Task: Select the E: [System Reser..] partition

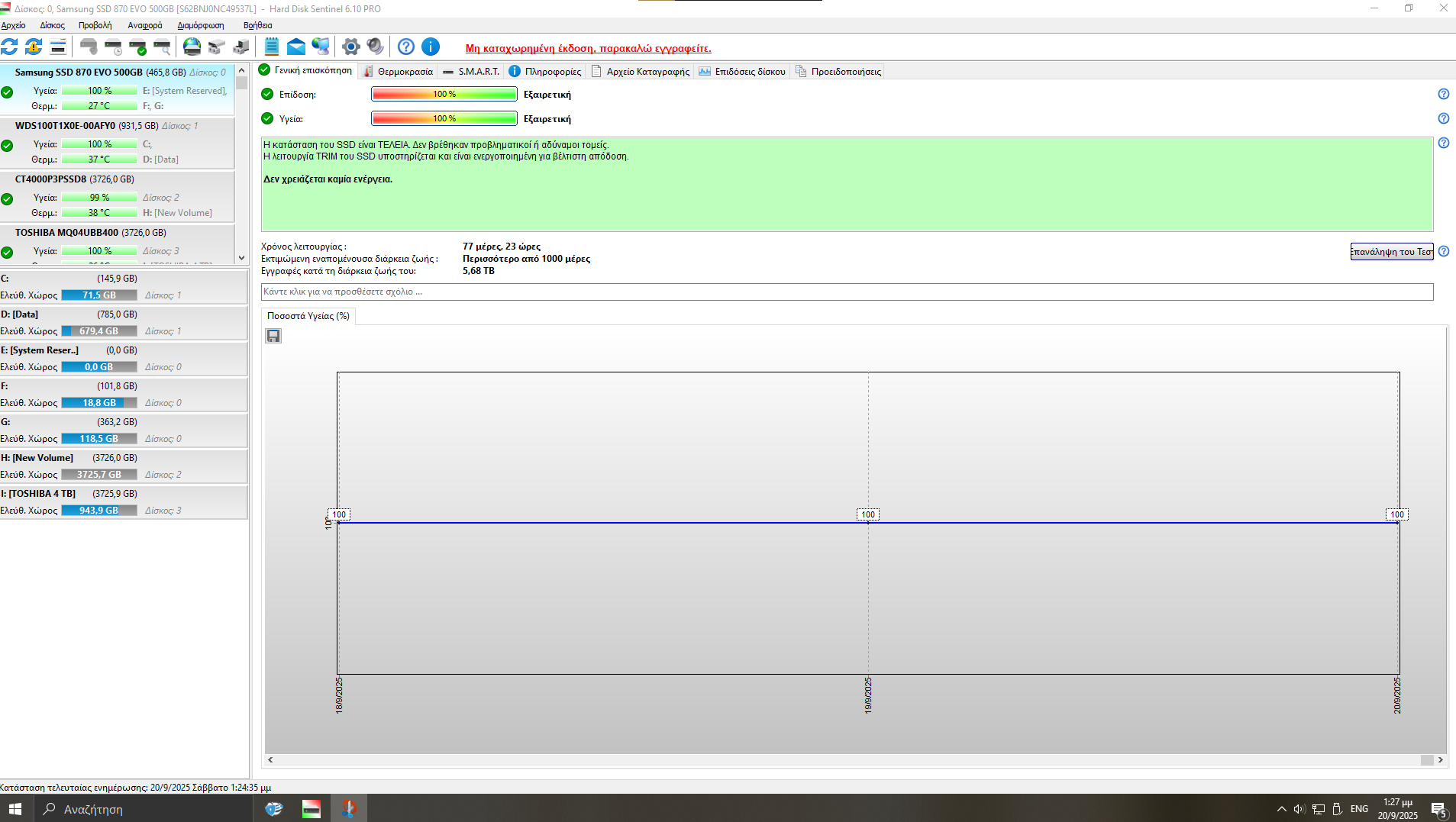Action: (124, 359)
